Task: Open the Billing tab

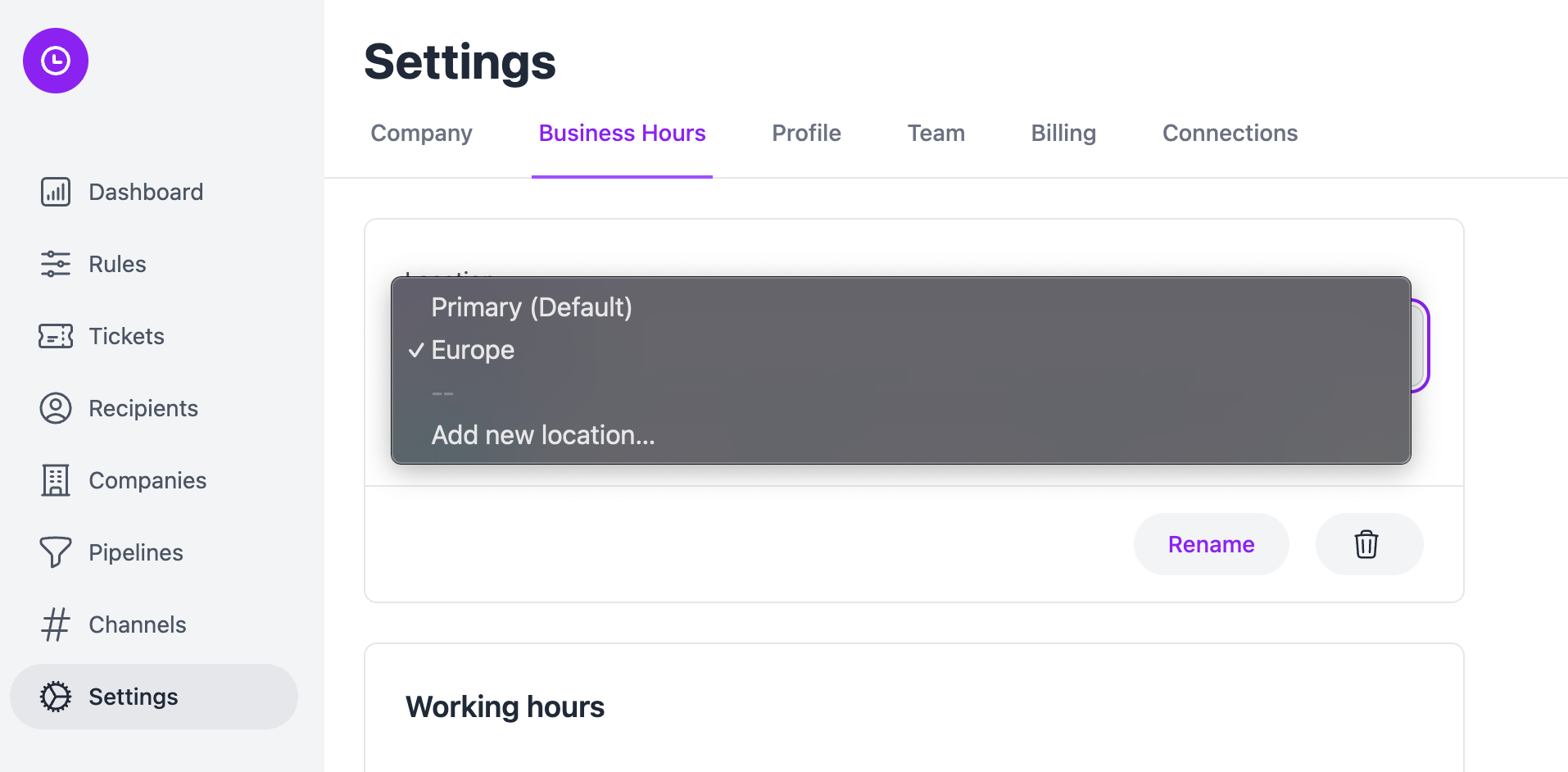Action: pyautogui.click(x=1063, y=134)
